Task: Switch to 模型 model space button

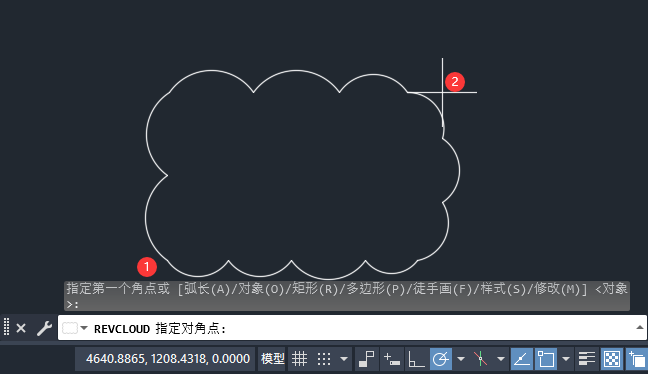Action: click(x=272, y=359)
